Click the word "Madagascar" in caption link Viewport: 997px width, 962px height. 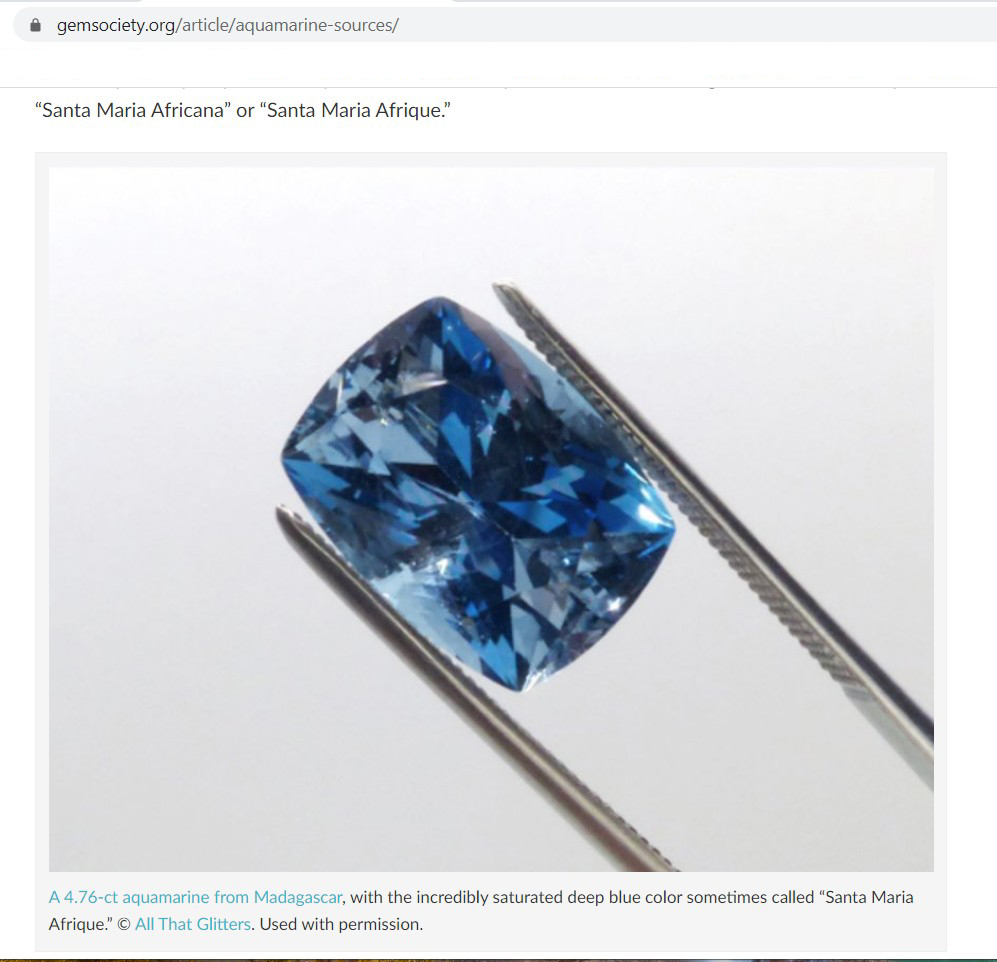[x=298, y=897]
